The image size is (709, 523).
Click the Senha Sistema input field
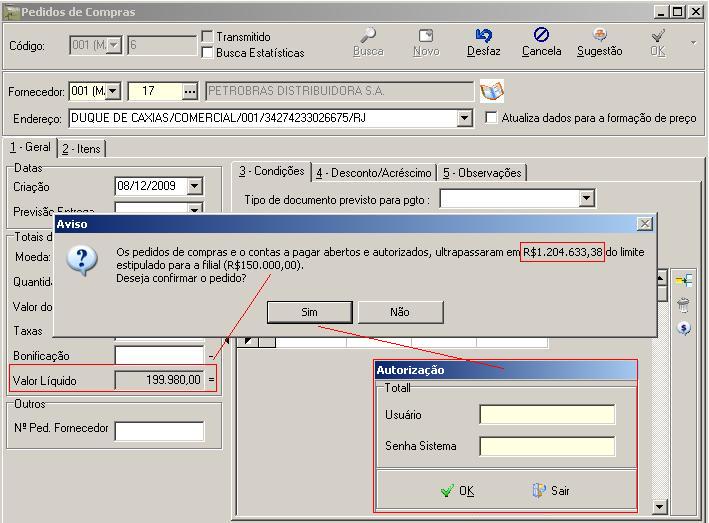pos(547,447)
